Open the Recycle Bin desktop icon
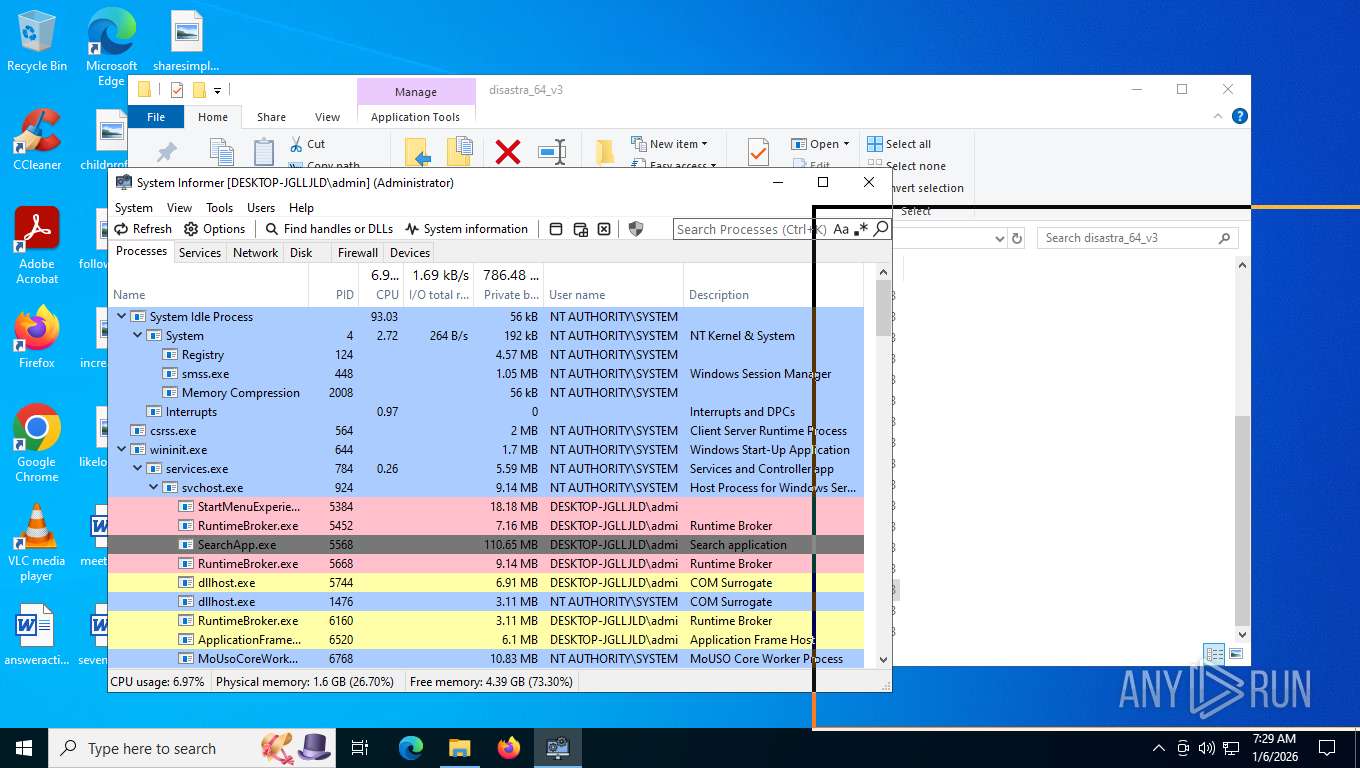The image size is (1360, 768). (37, 41)
